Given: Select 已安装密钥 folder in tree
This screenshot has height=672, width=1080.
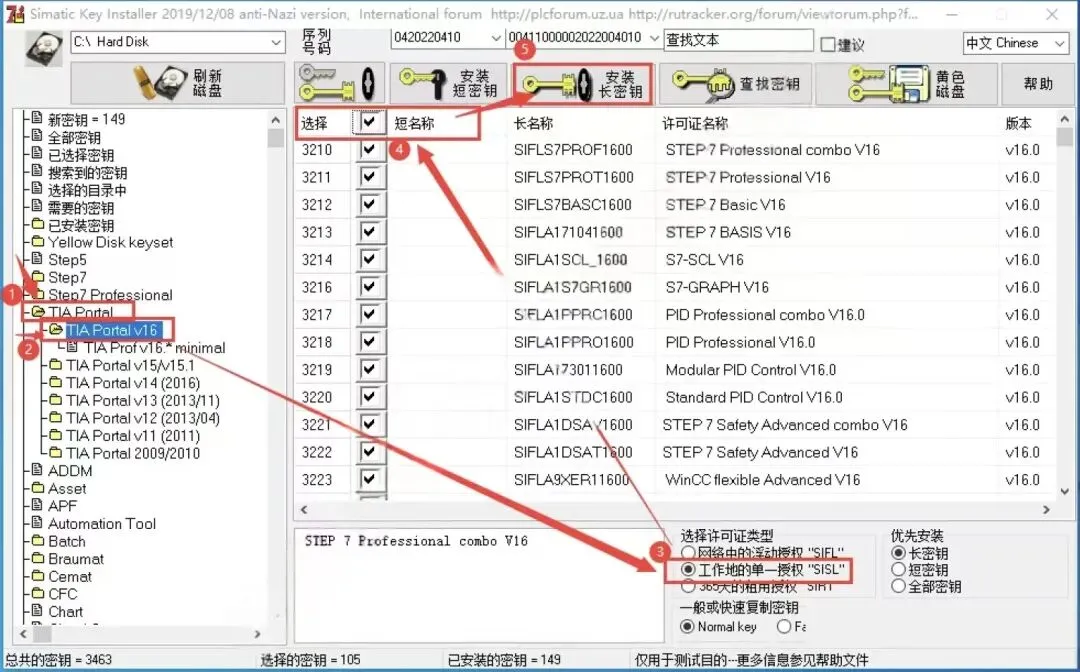Looking at the screenshot, I should (x=81, y=225).
